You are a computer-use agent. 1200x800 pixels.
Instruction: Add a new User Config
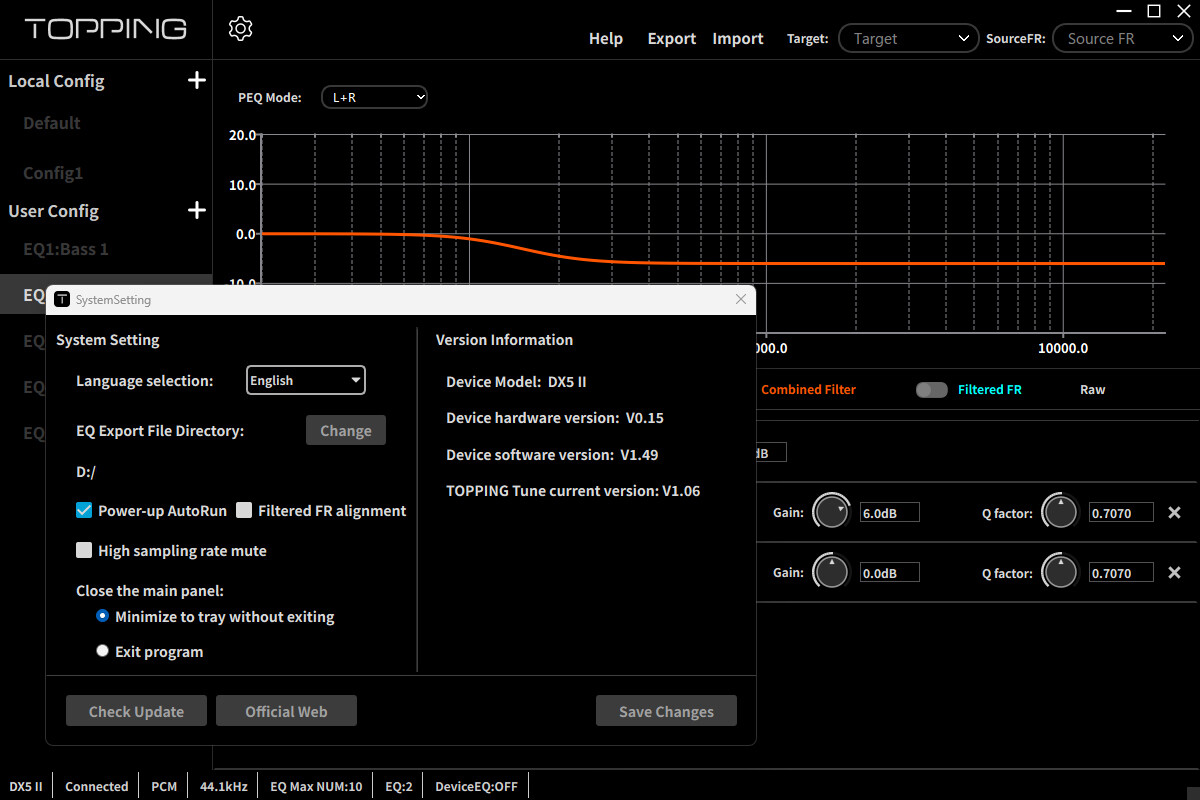pyautogui.click(x=197, y=210)
